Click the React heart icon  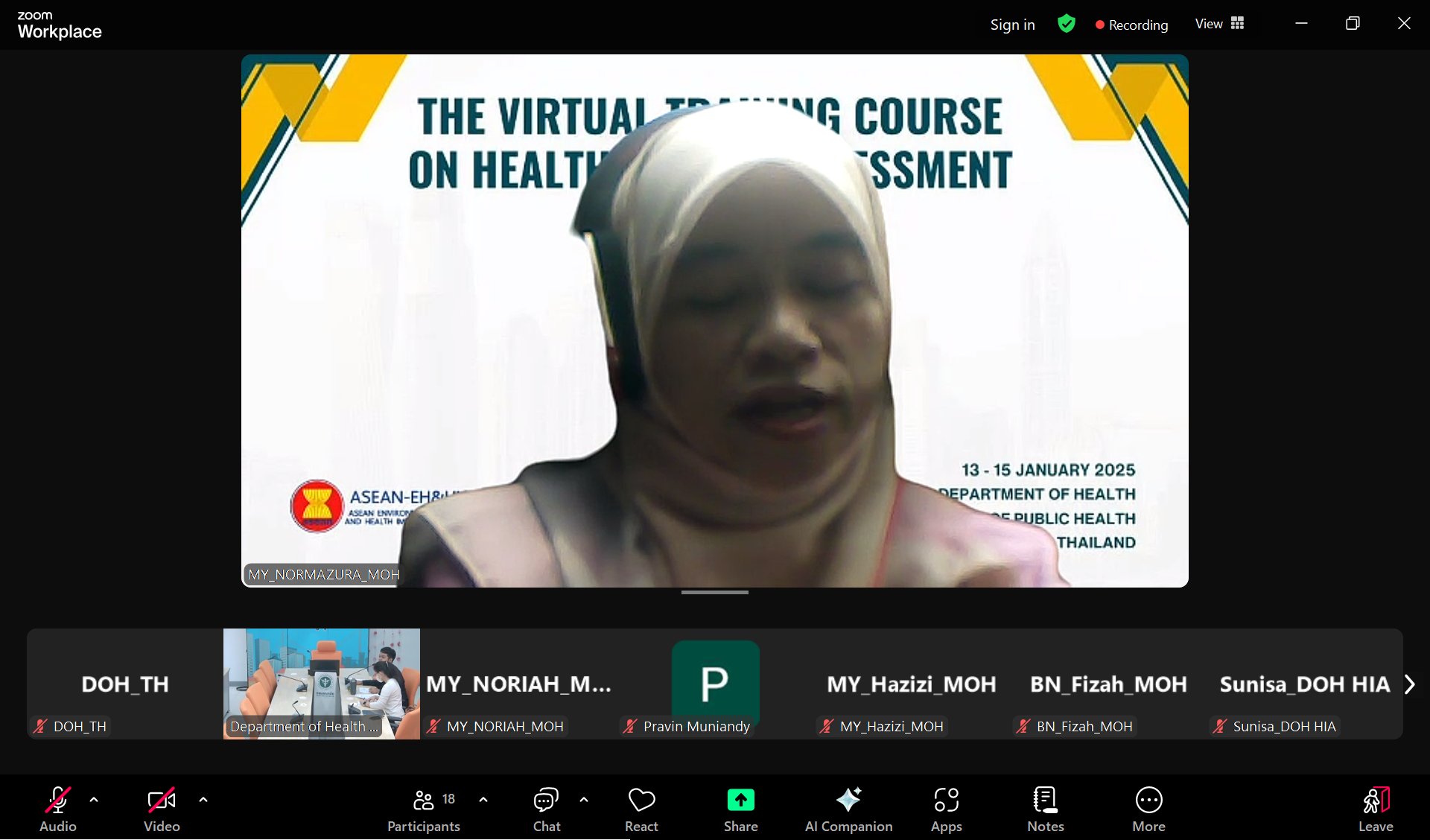tap(641, 801)
